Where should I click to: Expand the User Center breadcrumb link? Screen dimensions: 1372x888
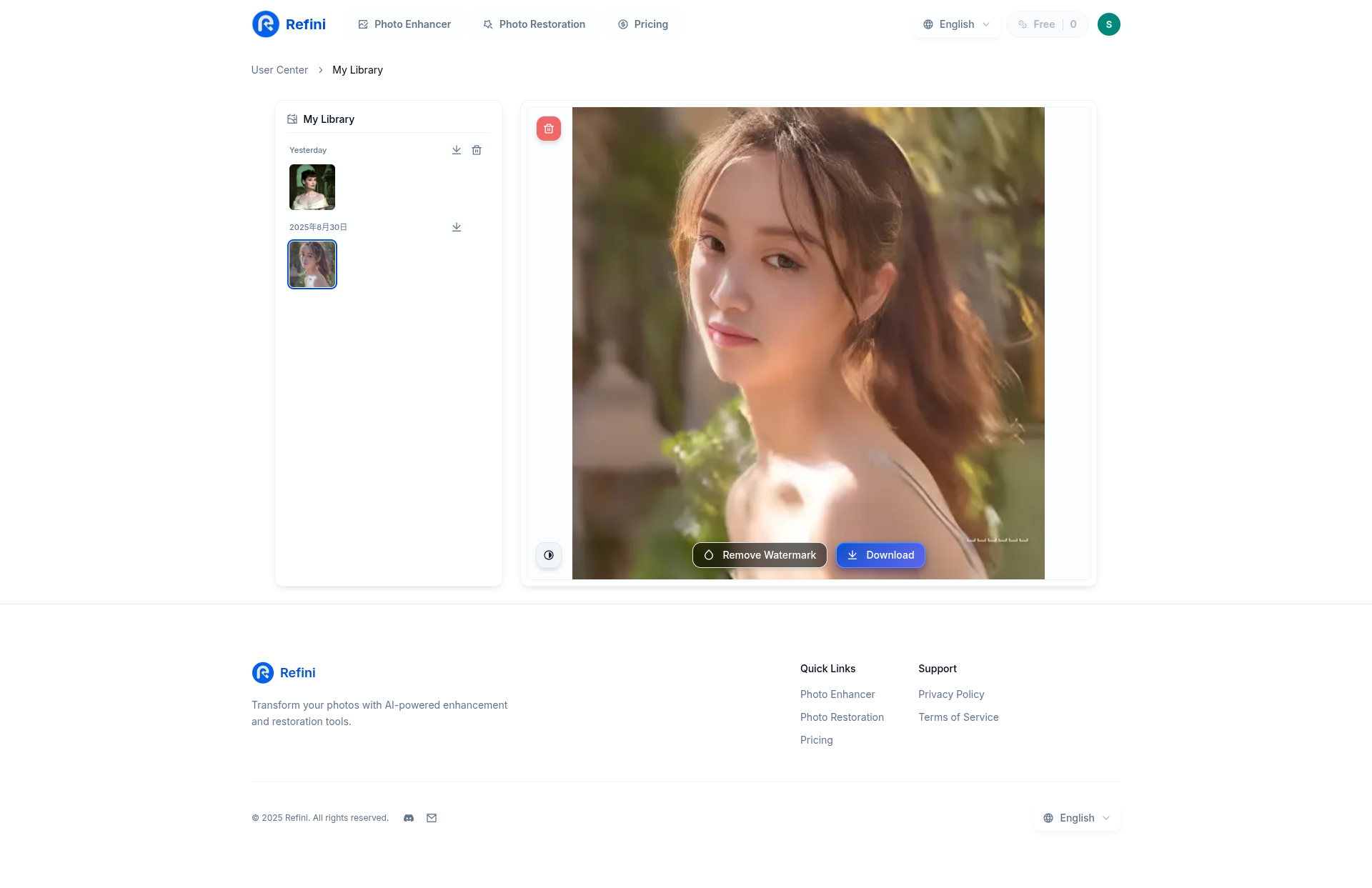[x=279, y=69]
